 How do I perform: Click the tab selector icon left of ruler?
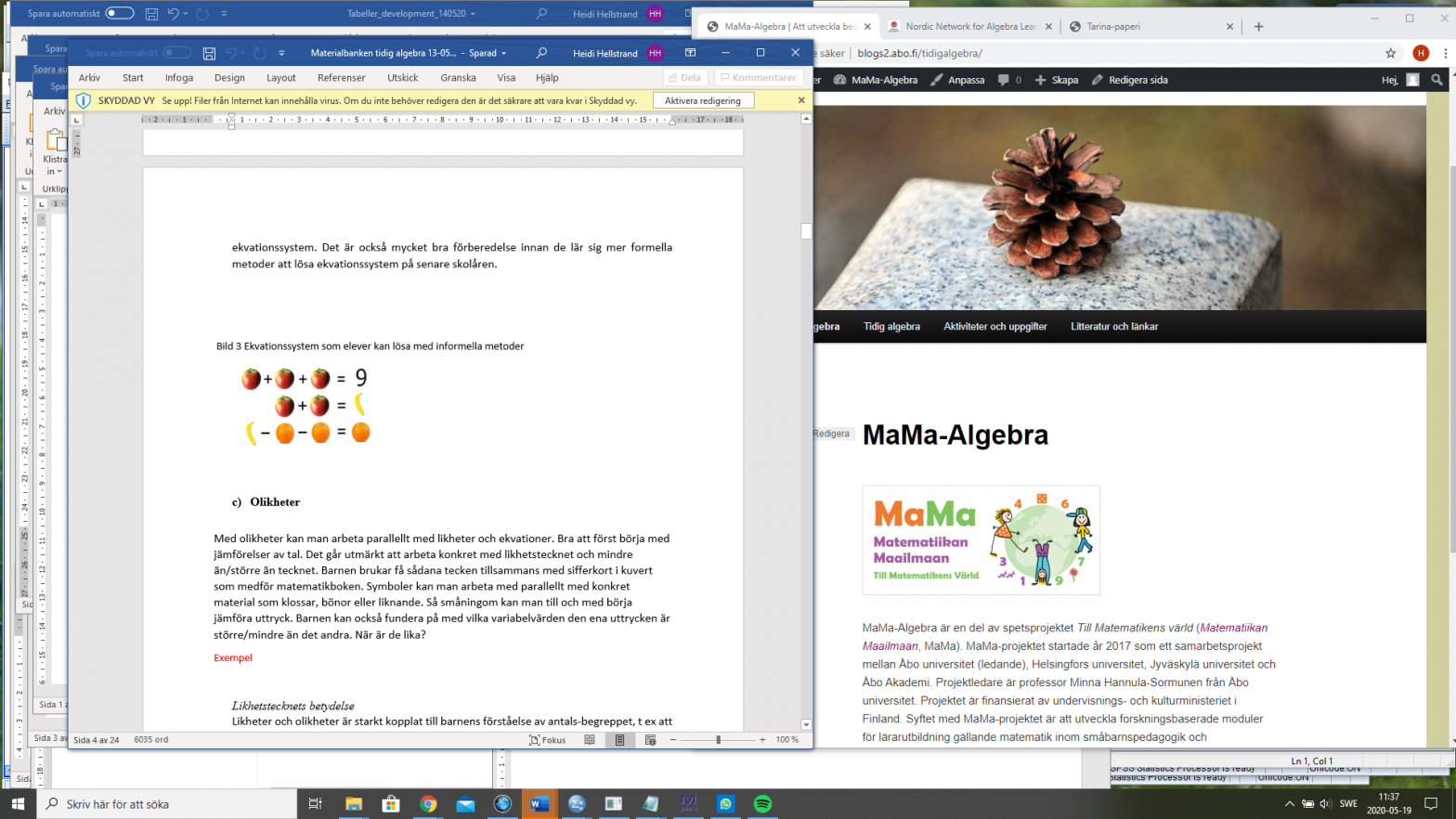(x=77, y=120)
